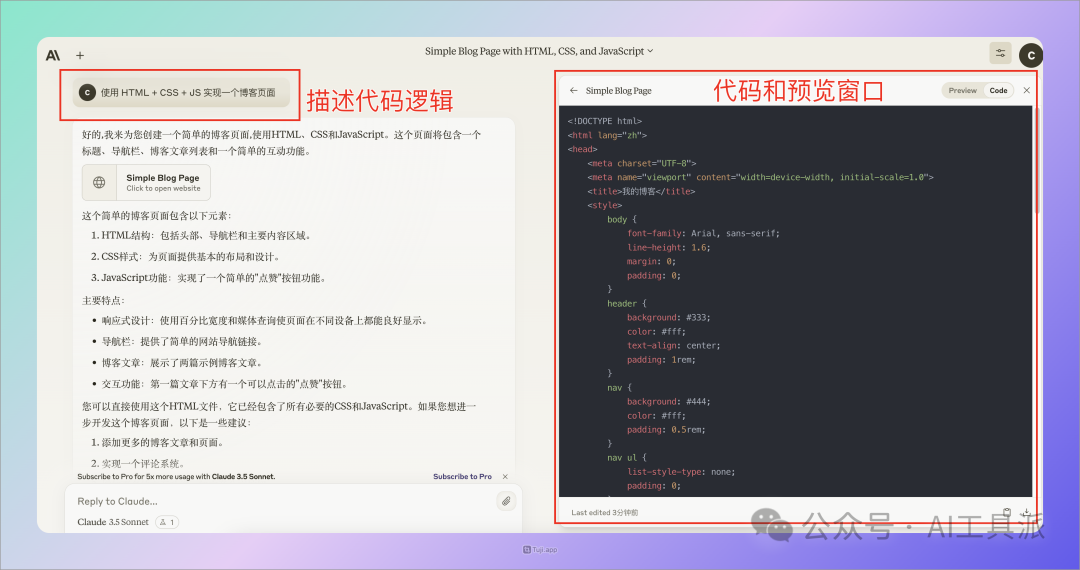Download the artifact file
The width and height of the screenshot is (1080, 570).
pos(1026,512)
